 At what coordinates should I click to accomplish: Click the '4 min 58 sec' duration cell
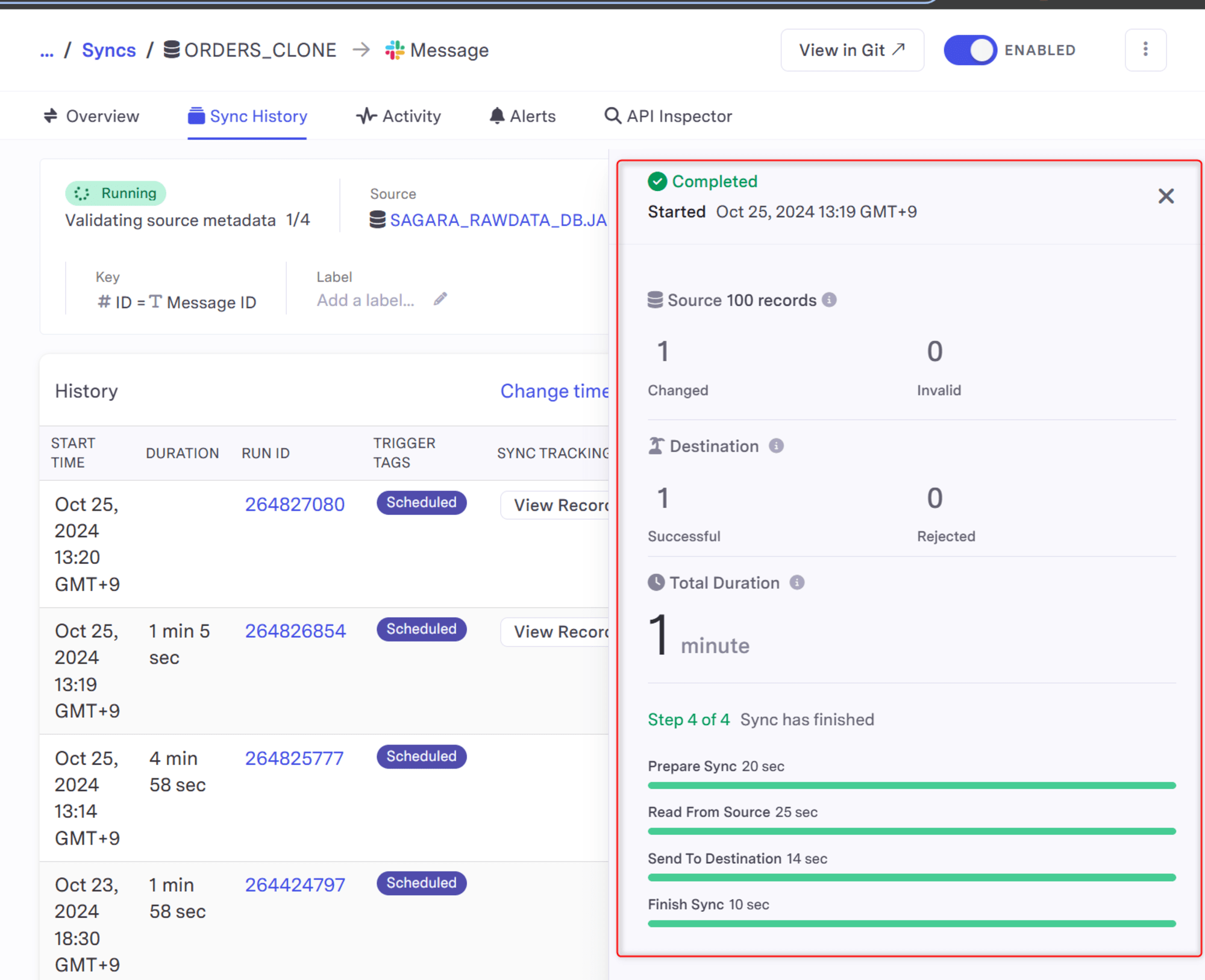[x=178, y=772]
